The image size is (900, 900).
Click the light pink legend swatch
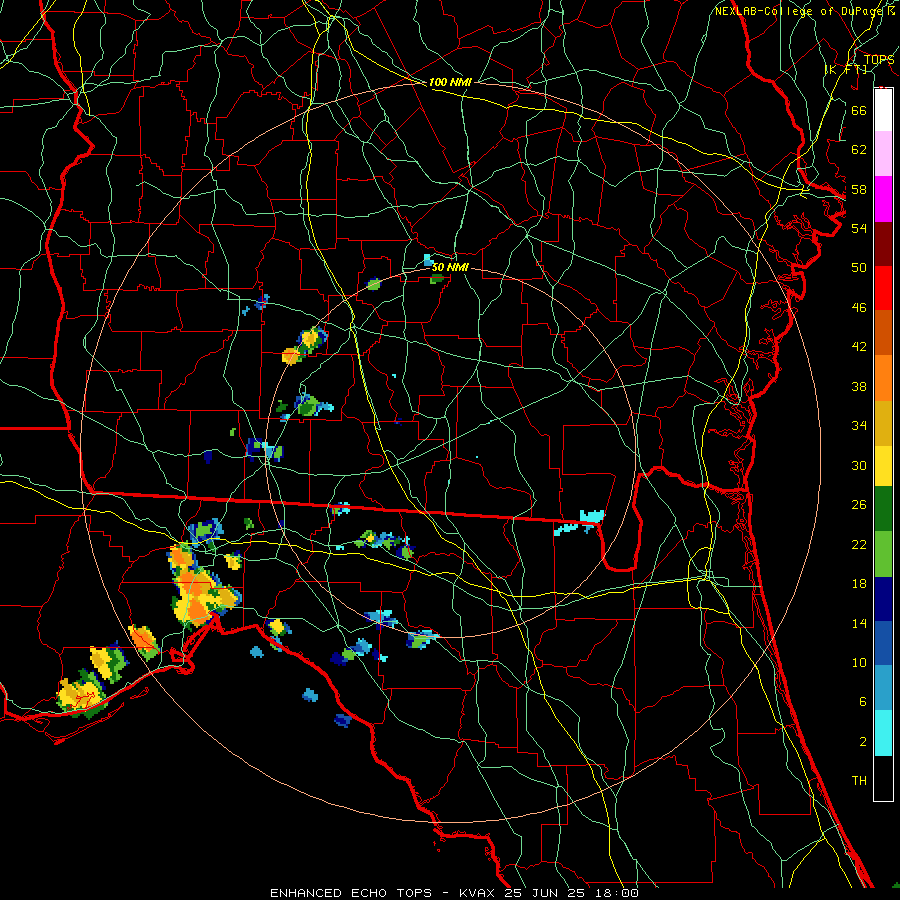pyautogui.click(x=883, y=153)
